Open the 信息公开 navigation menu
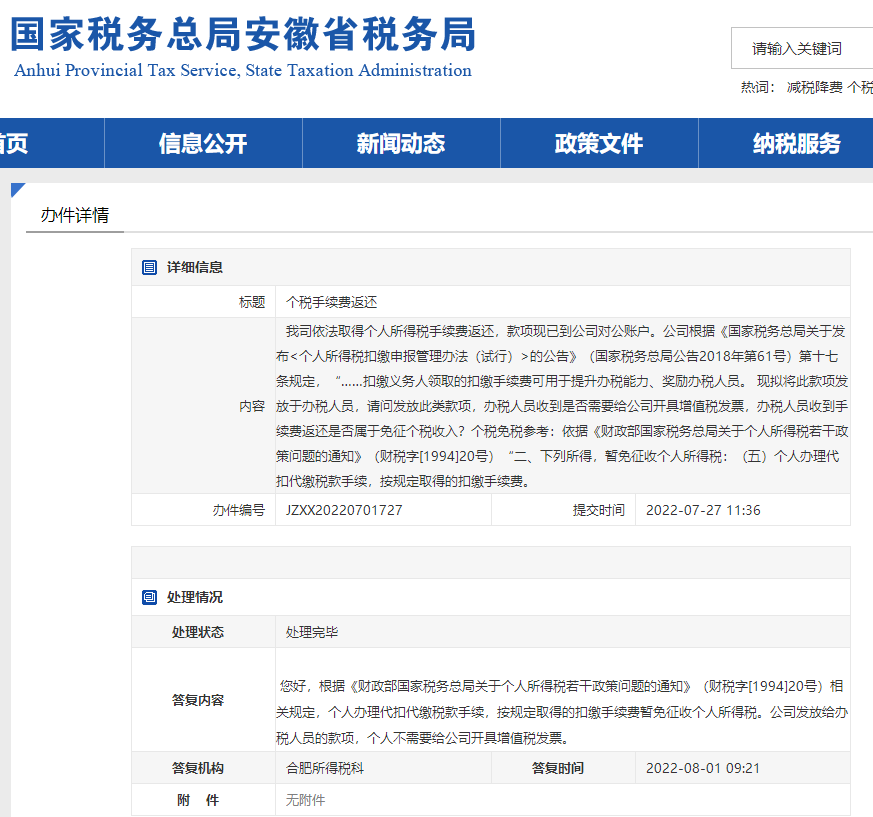Viewport: 873px width, 817px height. point(203,143)
